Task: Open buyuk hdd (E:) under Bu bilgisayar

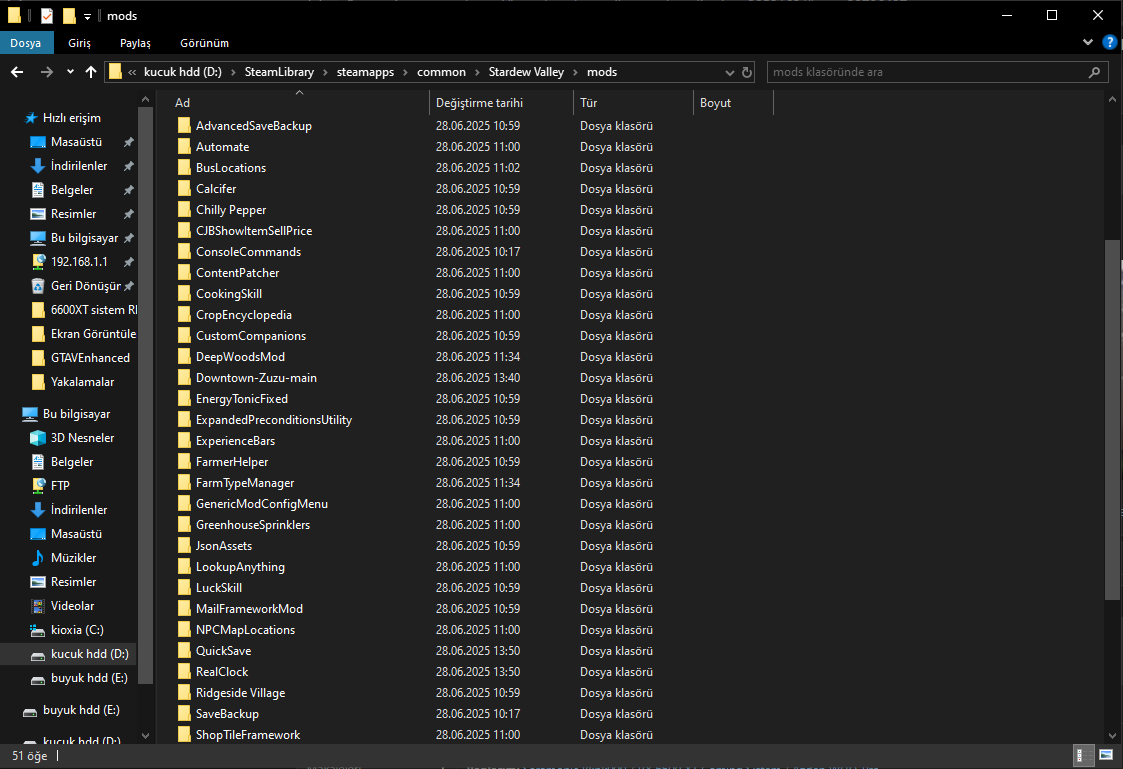Action: (x=89, y=678)
